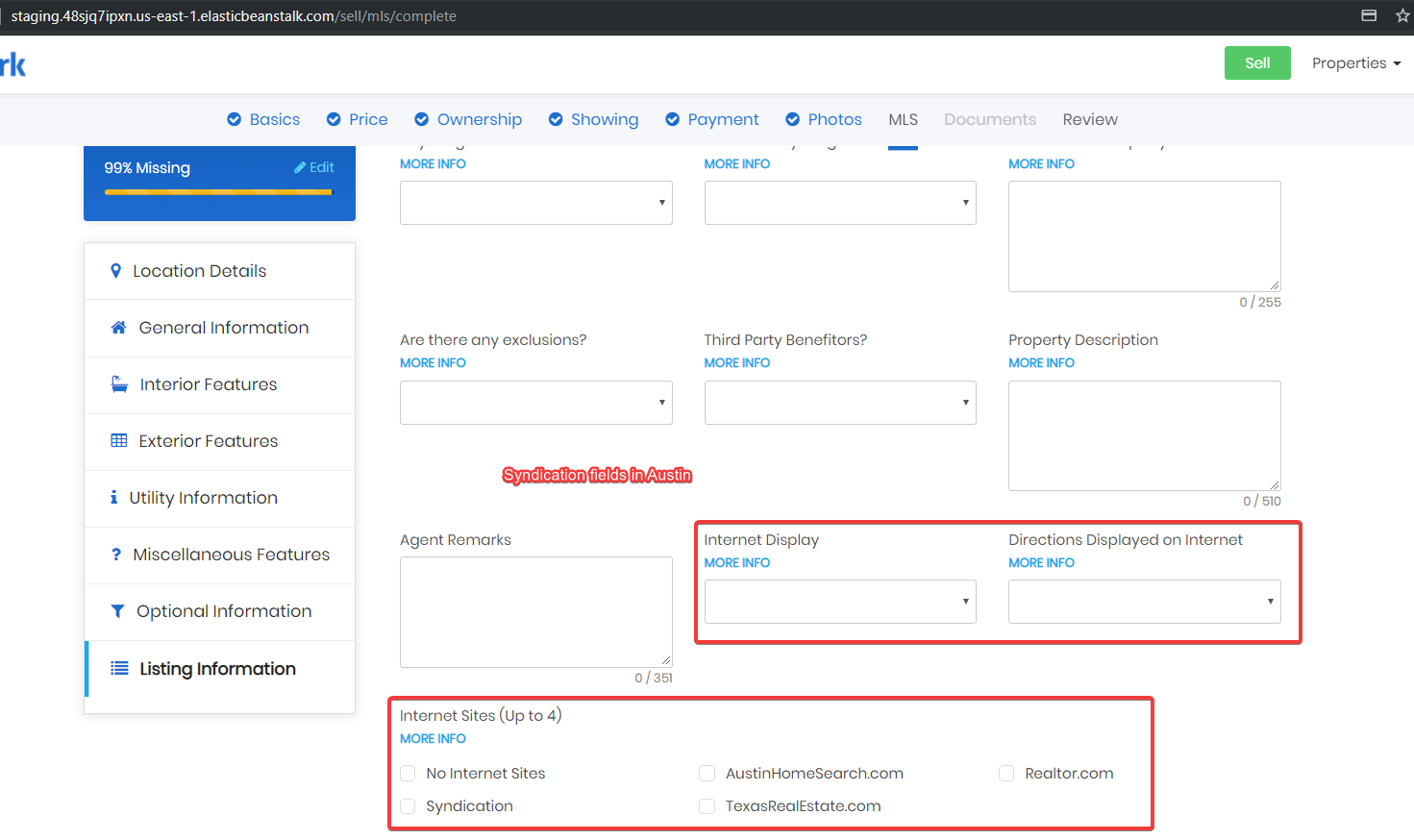This screenshot has width=1414, height=840.
Task: Open the top-left dropdown above the exclusions field
Action: 536,203
